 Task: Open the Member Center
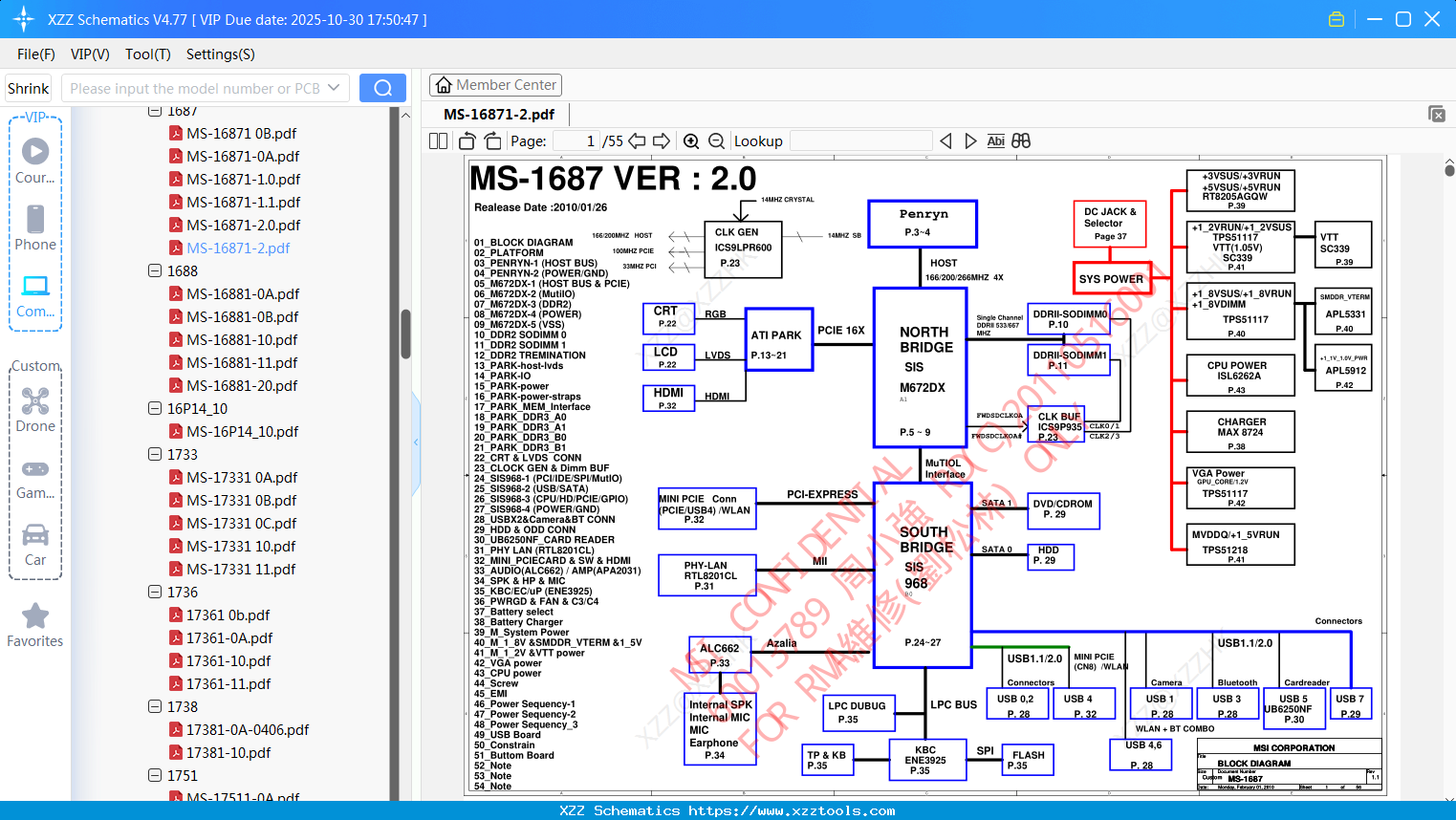(495, 84)
